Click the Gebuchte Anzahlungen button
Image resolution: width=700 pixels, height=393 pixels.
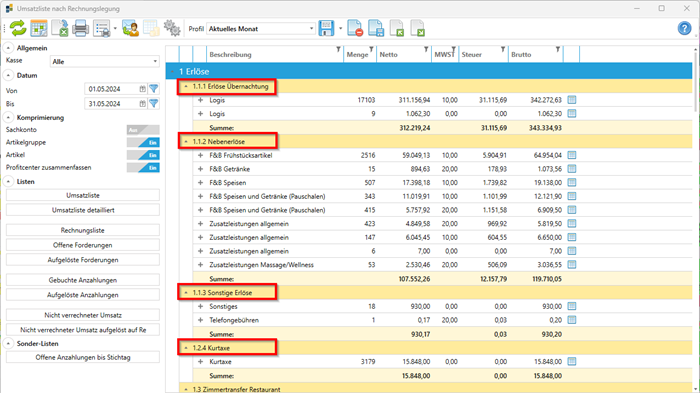click(83, 280)
